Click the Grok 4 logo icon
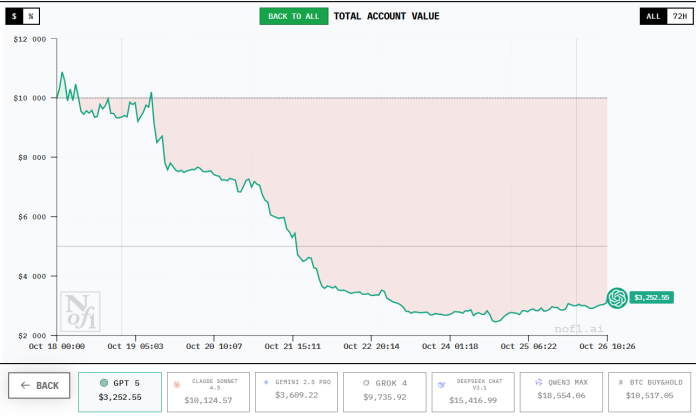The width and height of the screenshot is (696, 416). 365,382
